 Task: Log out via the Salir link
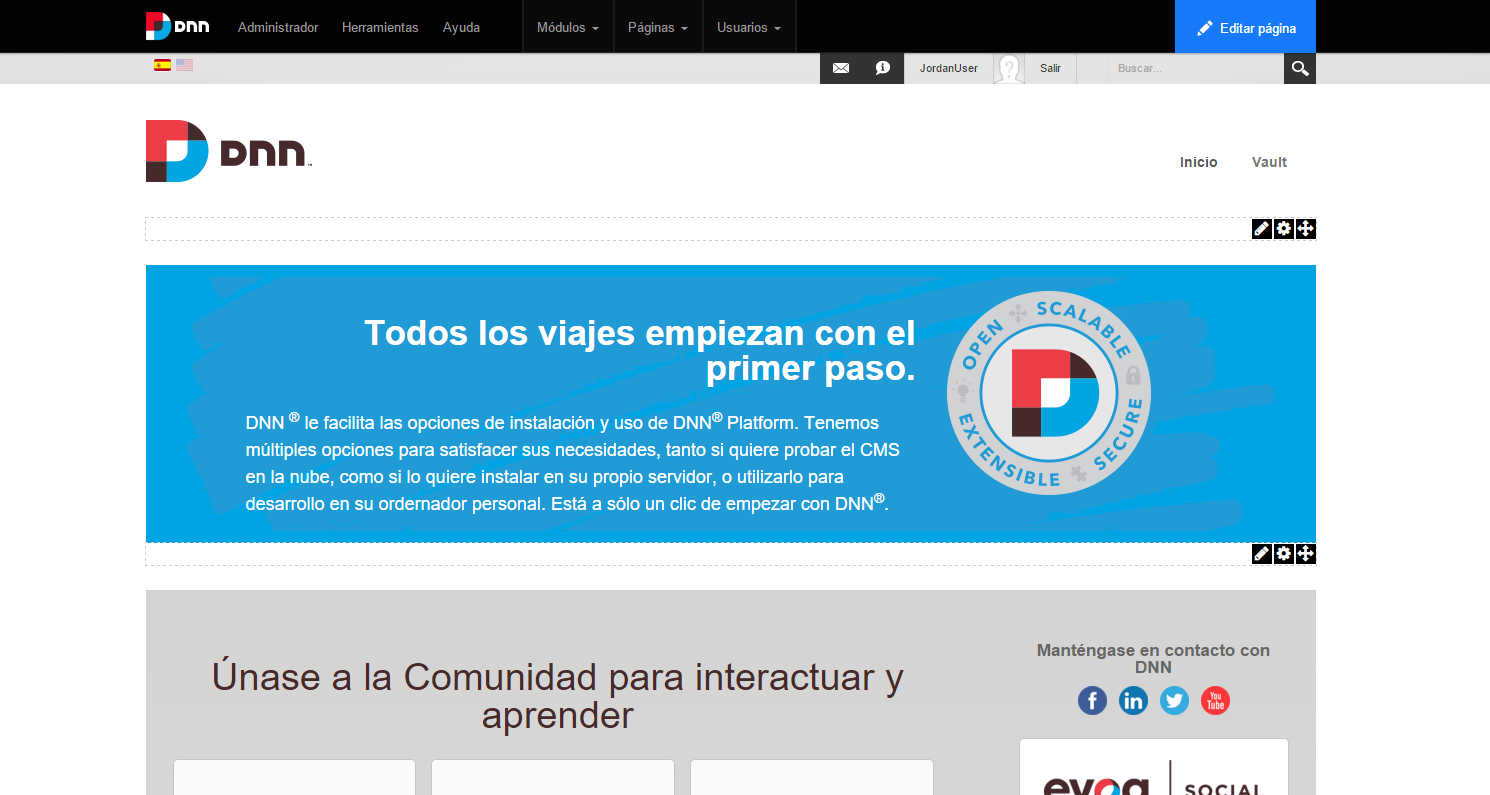pyautogui.click(x=1050, y=68)
